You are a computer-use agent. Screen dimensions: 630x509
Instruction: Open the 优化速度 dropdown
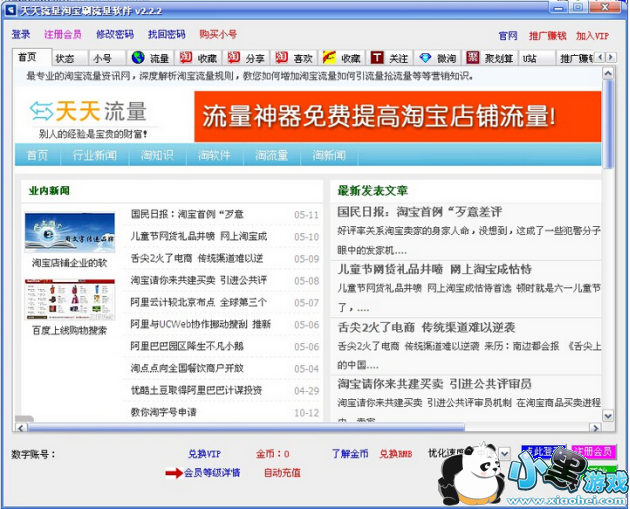coord(504,453)
